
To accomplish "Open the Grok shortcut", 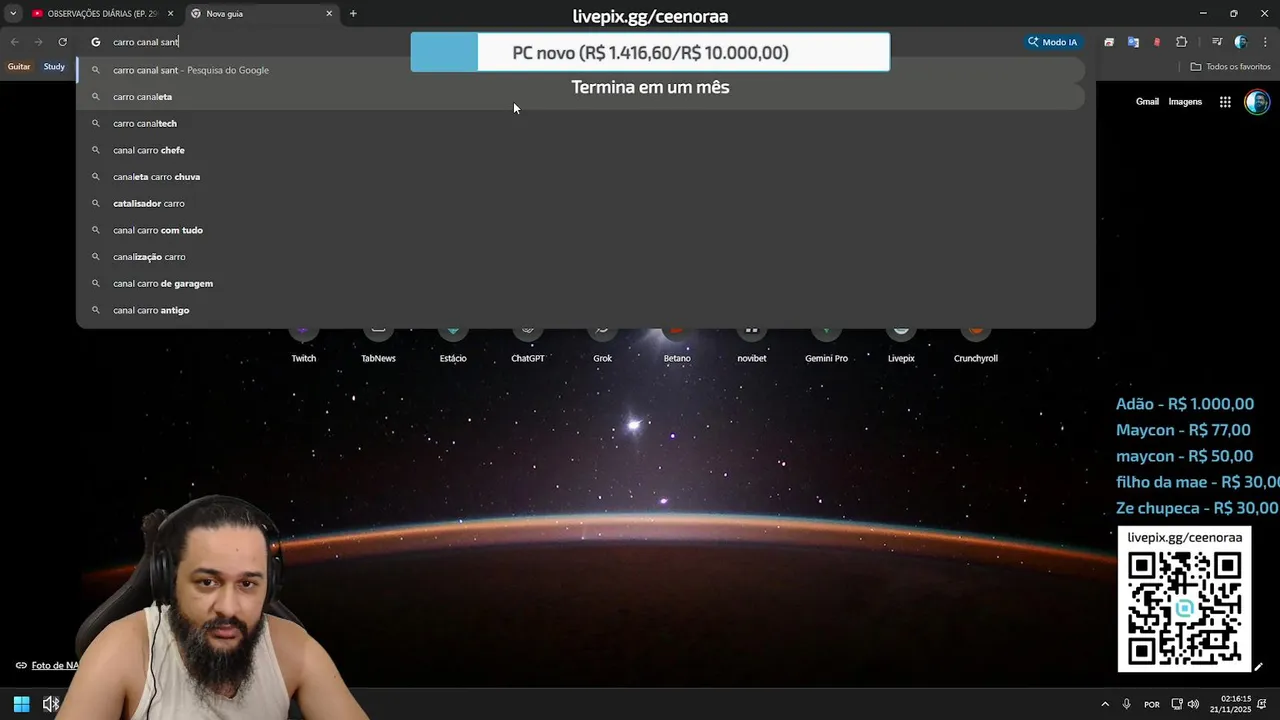I will 602,345.
